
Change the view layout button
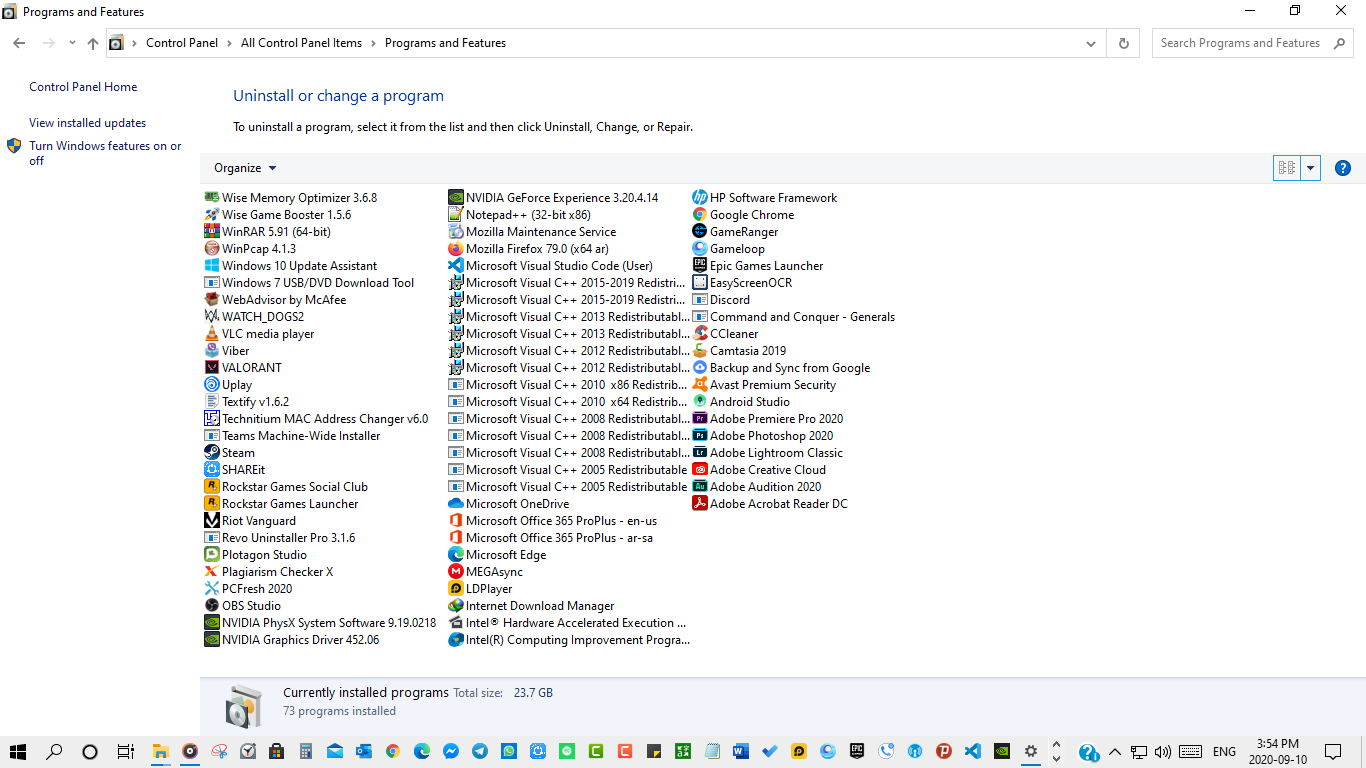[x=1287, y=168]
